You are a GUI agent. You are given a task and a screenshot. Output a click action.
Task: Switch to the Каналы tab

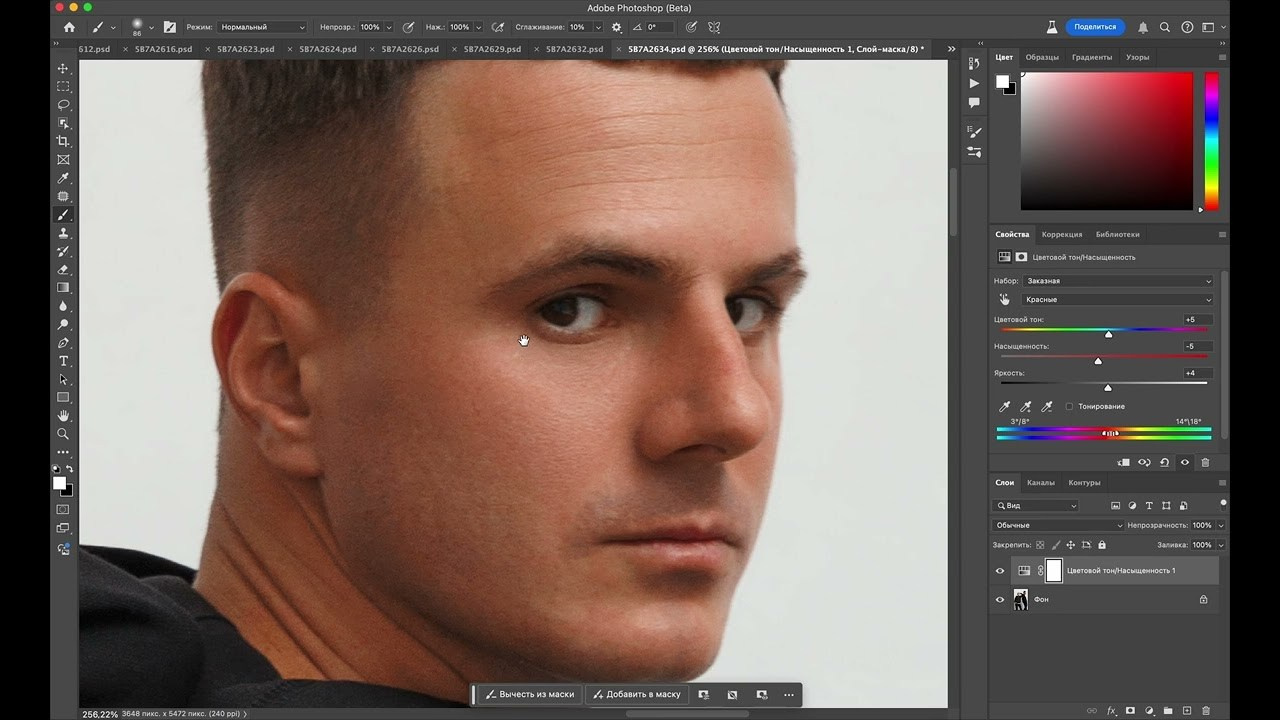[x=1041, y=483]
